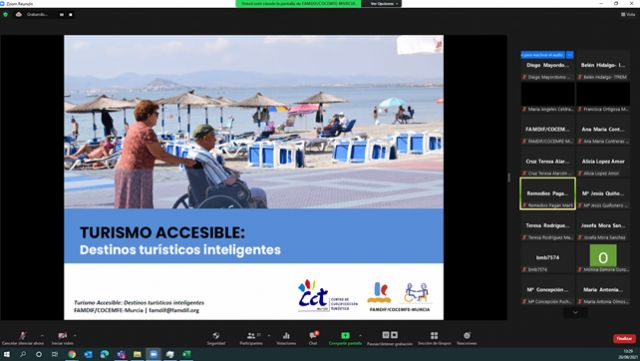640x361 pixels.
Task: Click blue unmute audio prompt button
Action: (x=543, y=55)
